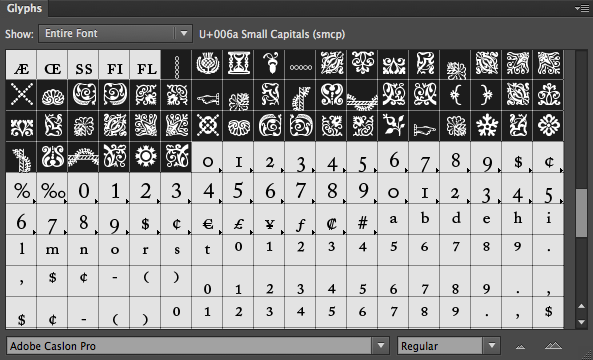Select the colón currency sign glyph
This screenshot has height=360, width=593.
[331, 219]
